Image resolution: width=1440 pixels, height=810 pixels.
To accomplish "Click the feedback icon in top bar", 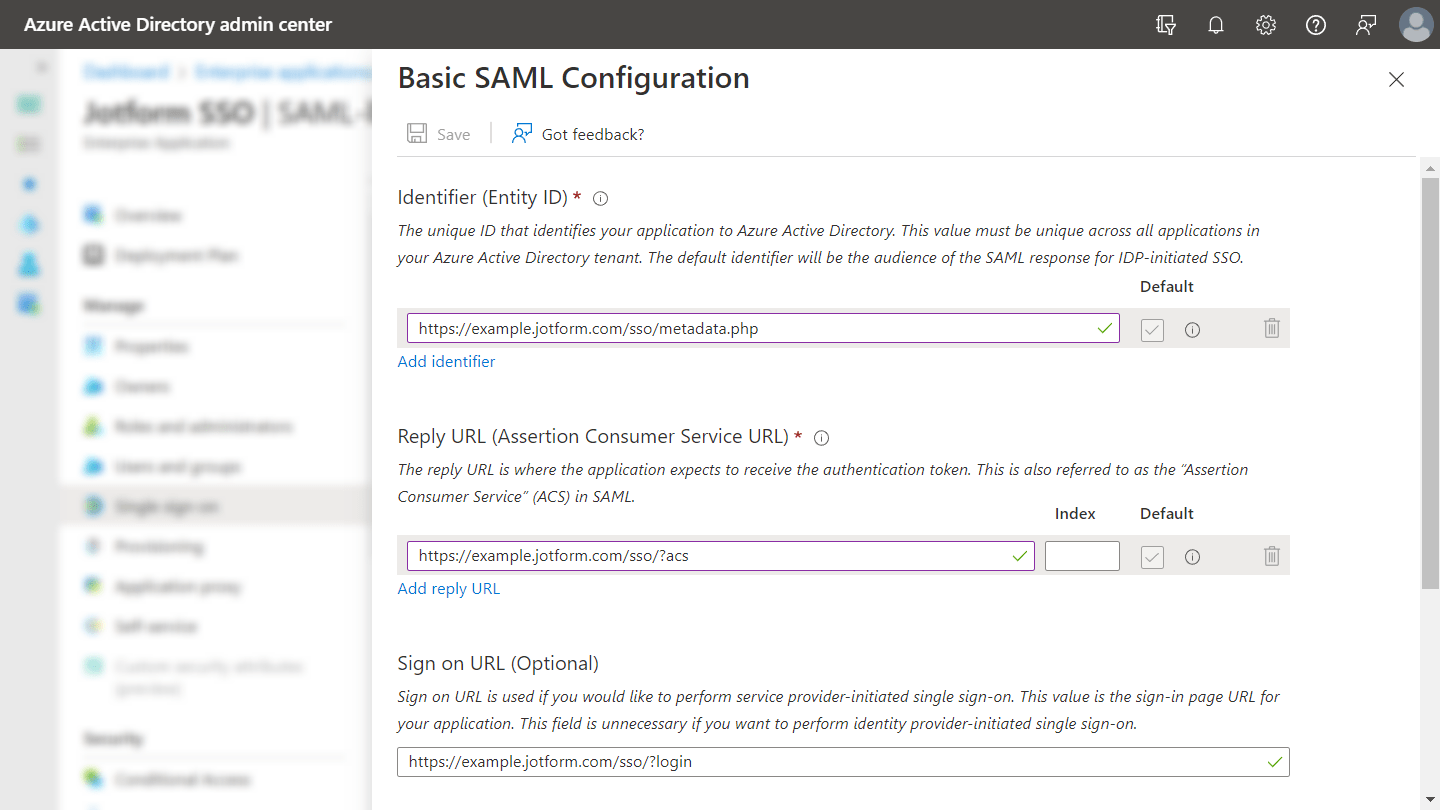I will tap(1366, 25).
